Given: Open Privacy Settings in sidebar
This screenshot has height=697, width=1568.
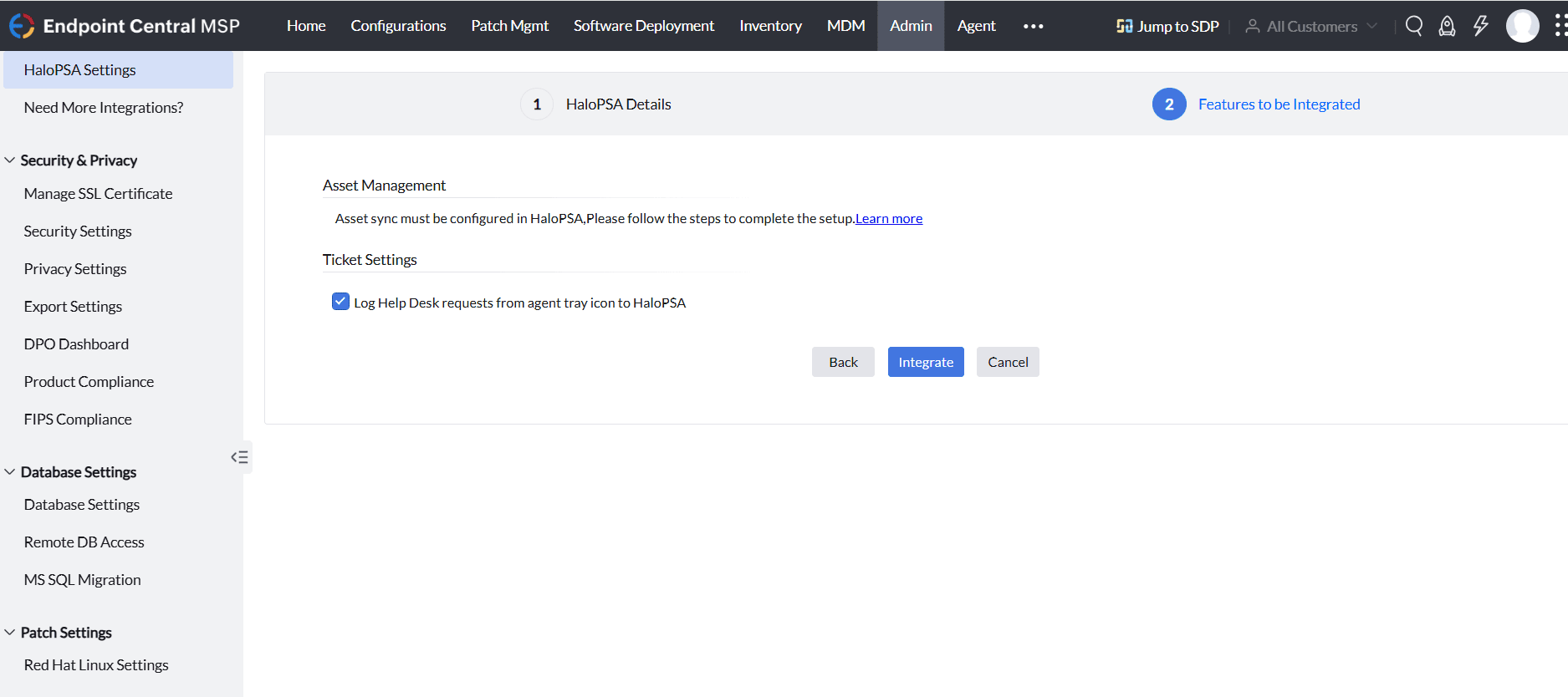Looking at the screenshot, I should (x=75, y=269).
